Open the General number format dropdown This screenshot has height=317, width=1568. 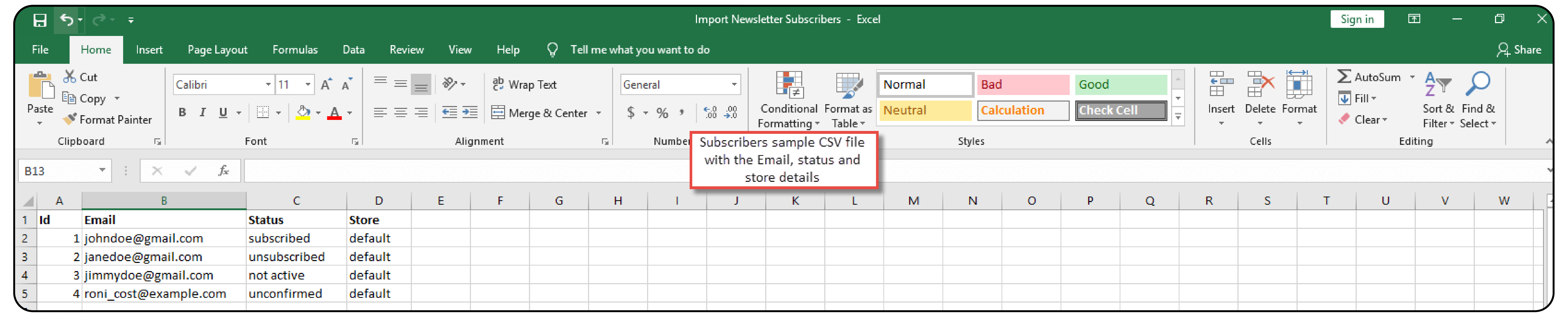coord(733,84)
